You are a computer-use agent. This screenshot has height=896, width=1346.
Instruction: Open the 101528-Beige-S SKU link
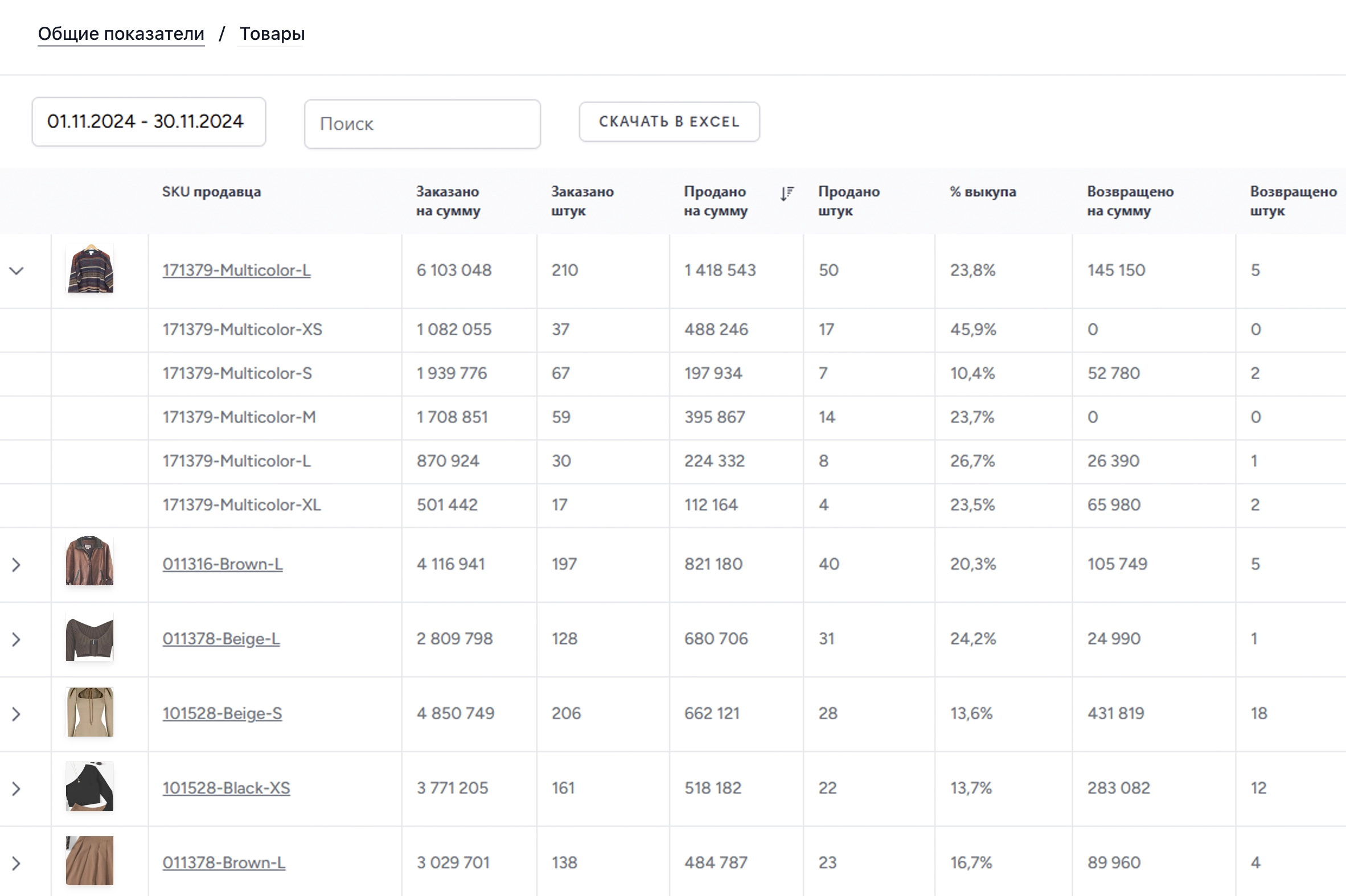222,714
